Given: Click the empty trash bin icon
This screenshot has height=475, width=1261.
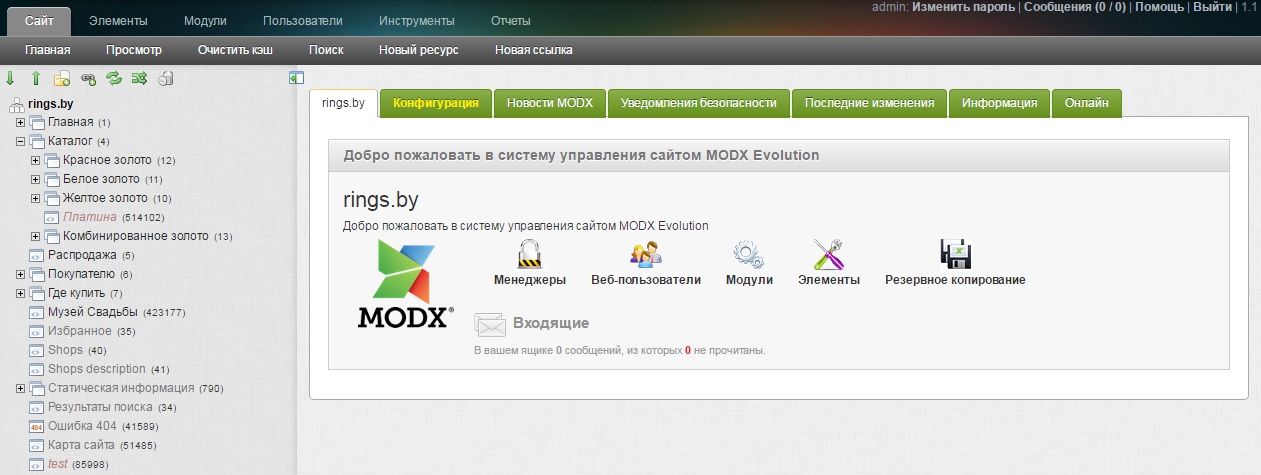Looking at the screenshot, I should click(167, 78).
